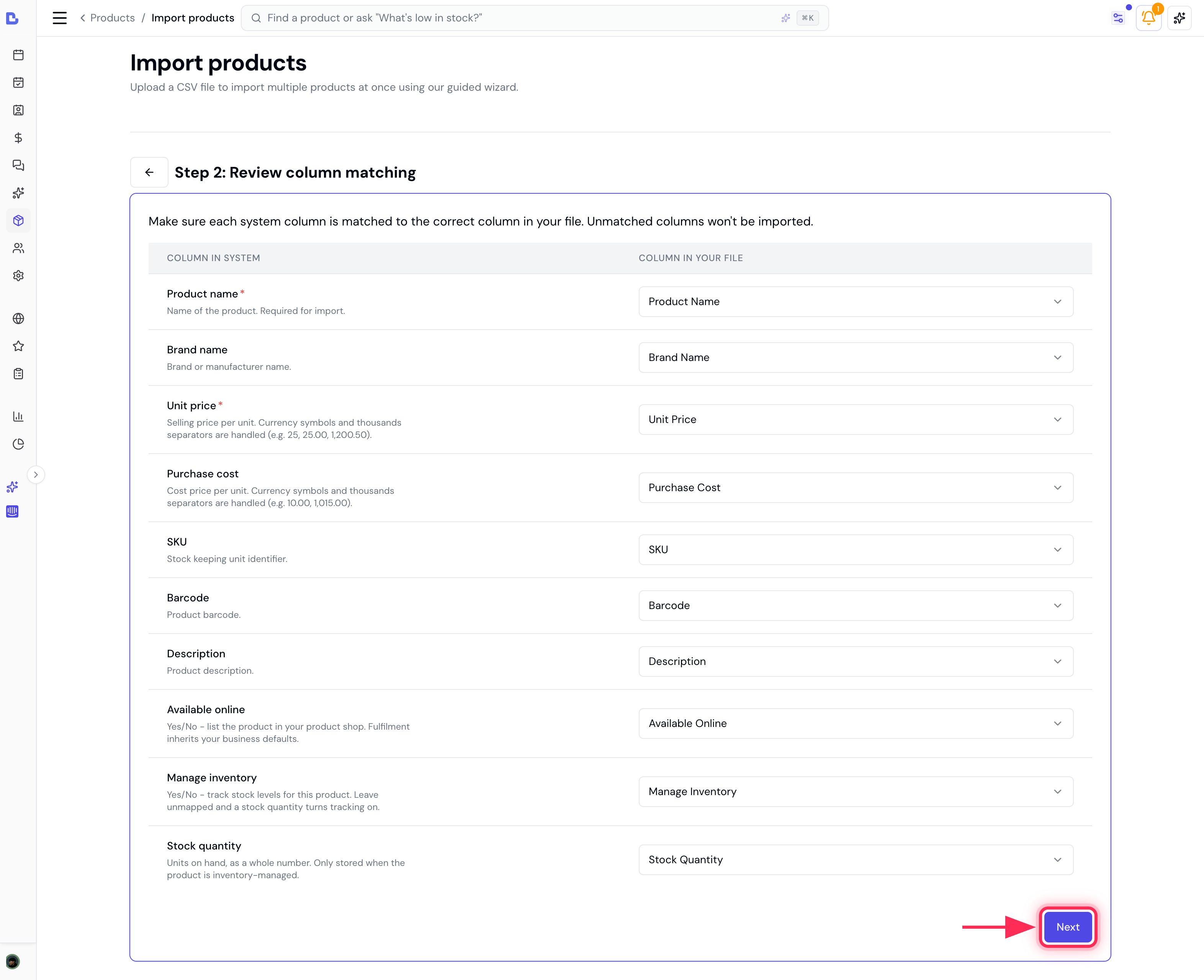Image resolution: width=1204 pixels, height=980 pixels.
Task: Open the bar chart reports icon
Action: click(x=18, y=416)
